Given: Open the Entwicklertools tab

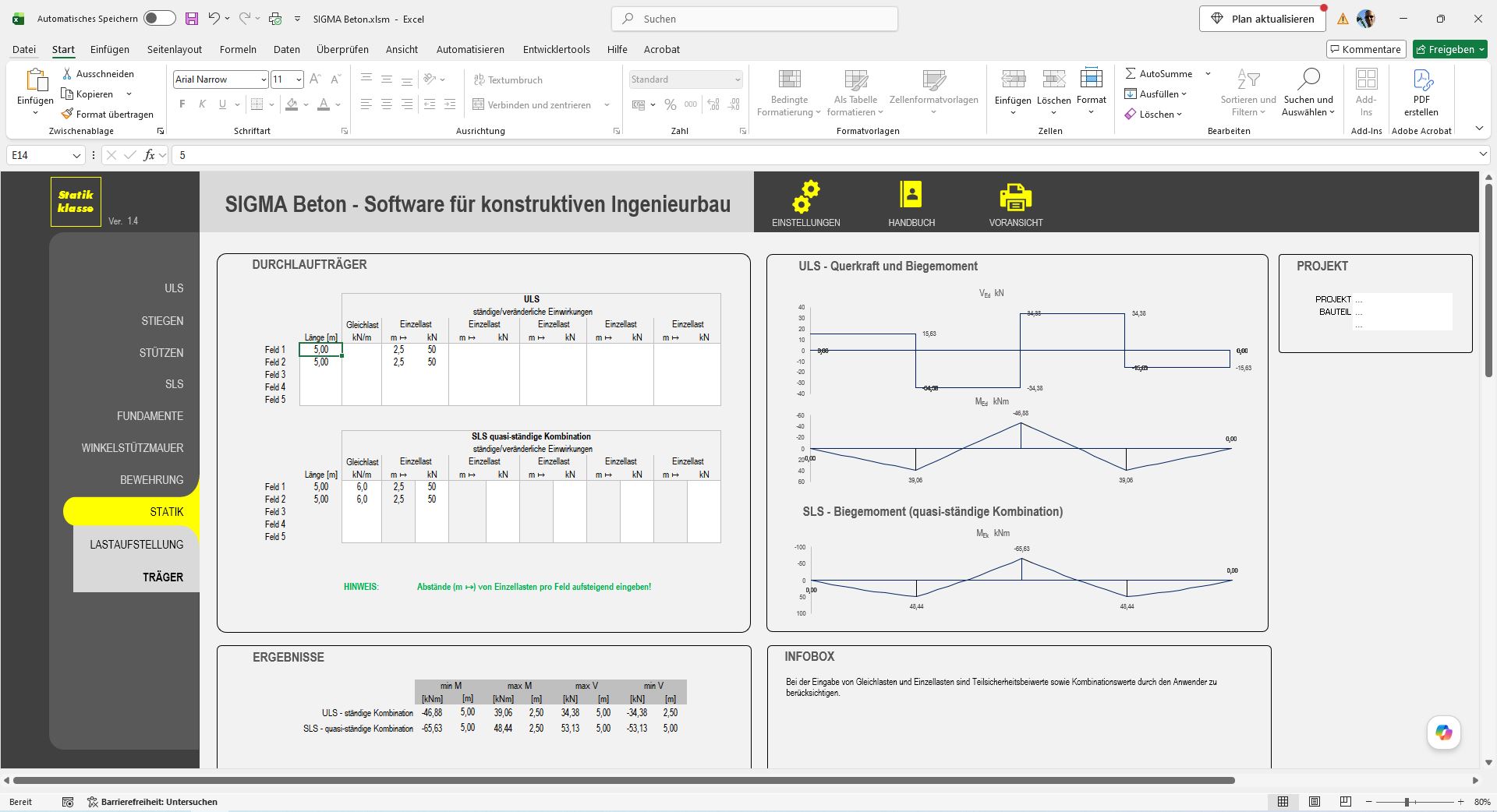Looking at the screenshot, I should click(x=557, y=49).
